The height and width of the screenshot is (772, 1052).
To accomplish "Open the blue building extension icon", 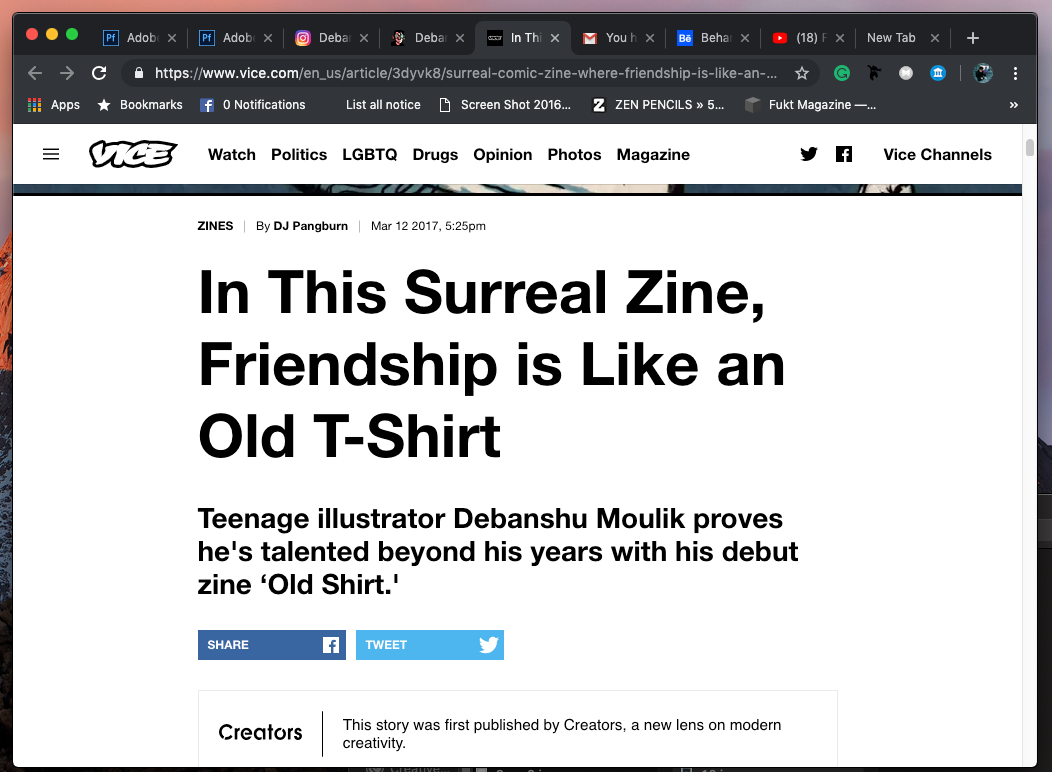I will [938, 73].
